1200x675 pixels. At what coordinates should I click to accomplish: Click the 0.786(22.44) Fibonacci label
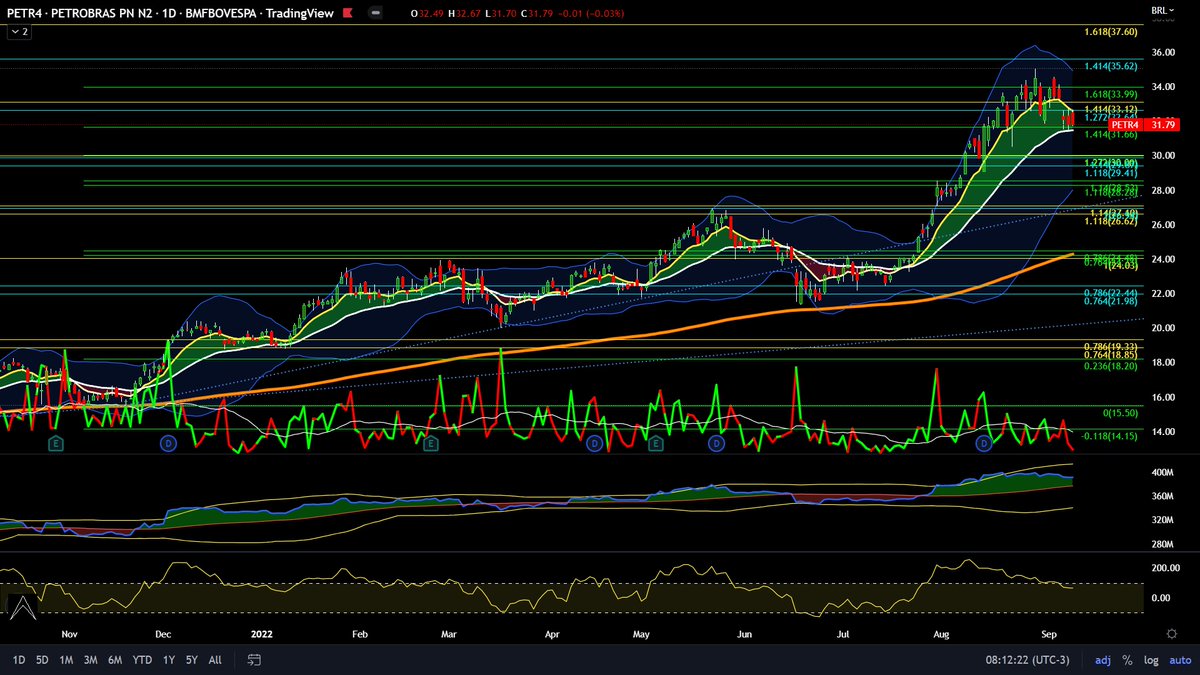click(1112, 292)
